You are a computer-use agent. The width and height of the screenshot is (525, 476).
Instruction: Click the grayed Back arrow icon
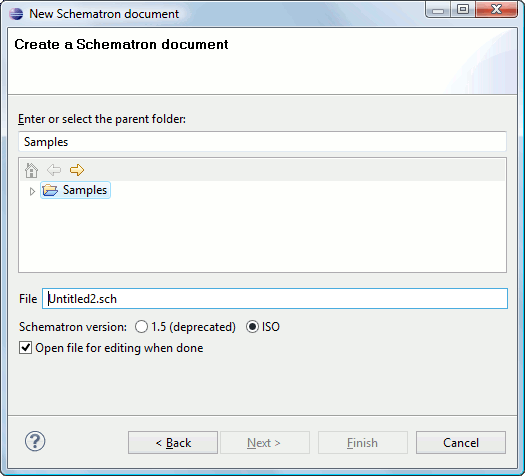54,170
